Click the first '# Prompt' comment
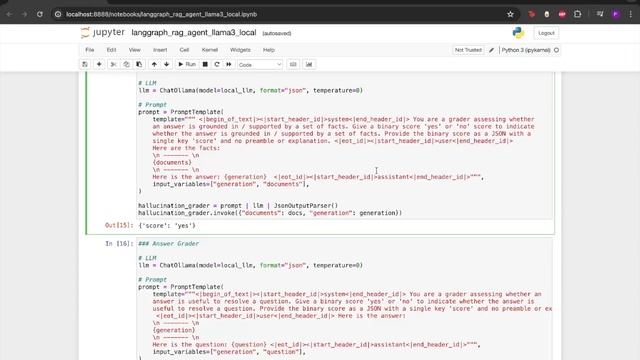This screenshot has width=640, height=360. coord(152,105)
